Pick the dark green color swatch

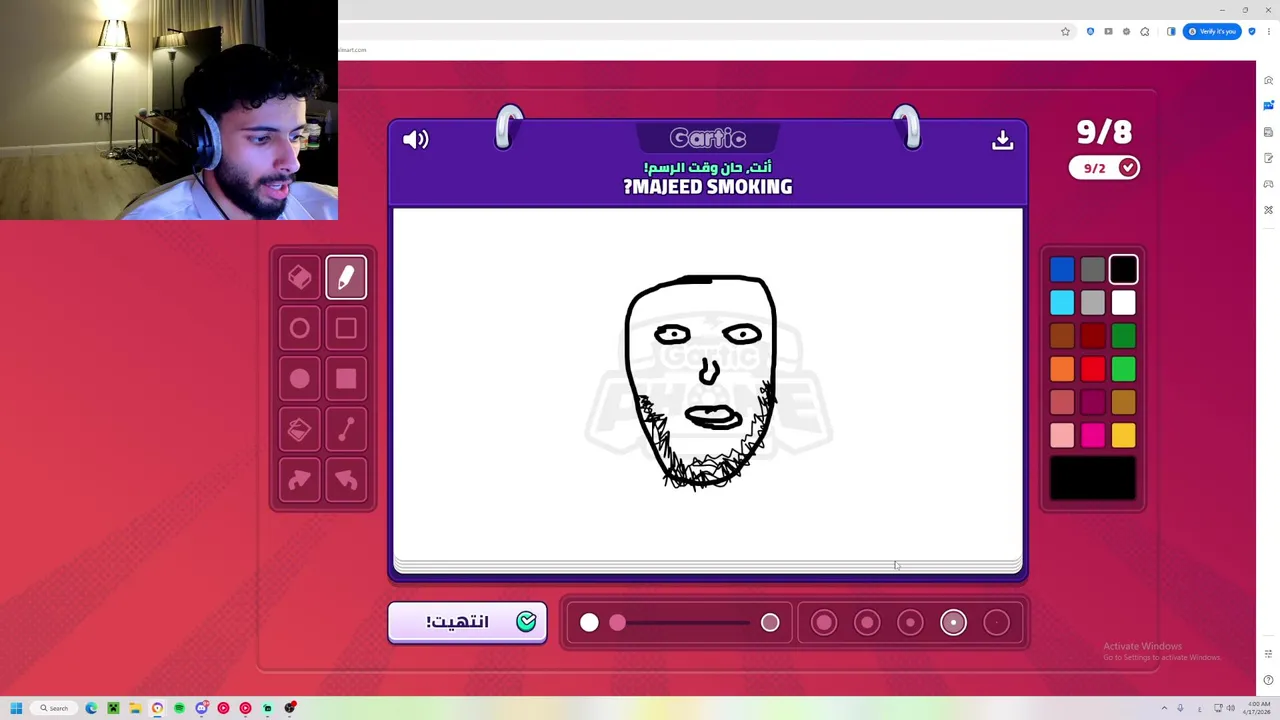[x=1123, y=336]
